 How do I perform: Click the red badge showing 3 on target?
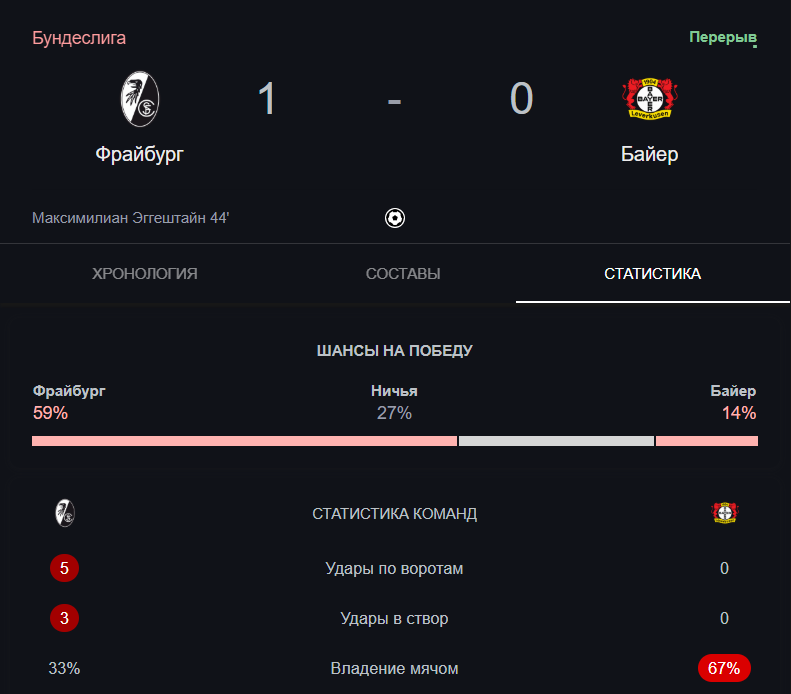pos(64,618)
